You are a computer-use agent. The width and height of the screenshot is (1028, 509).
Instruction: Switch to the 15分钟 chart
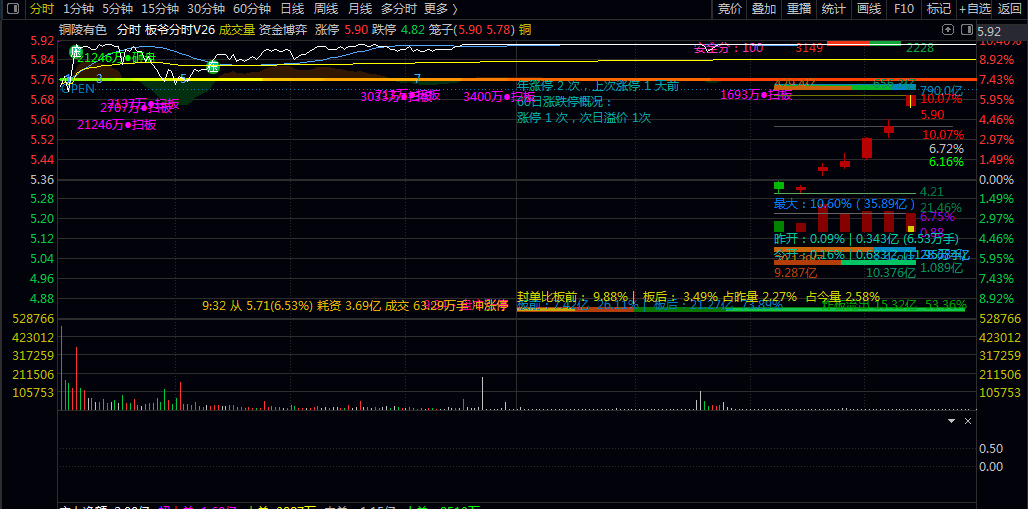click(159, 9)
